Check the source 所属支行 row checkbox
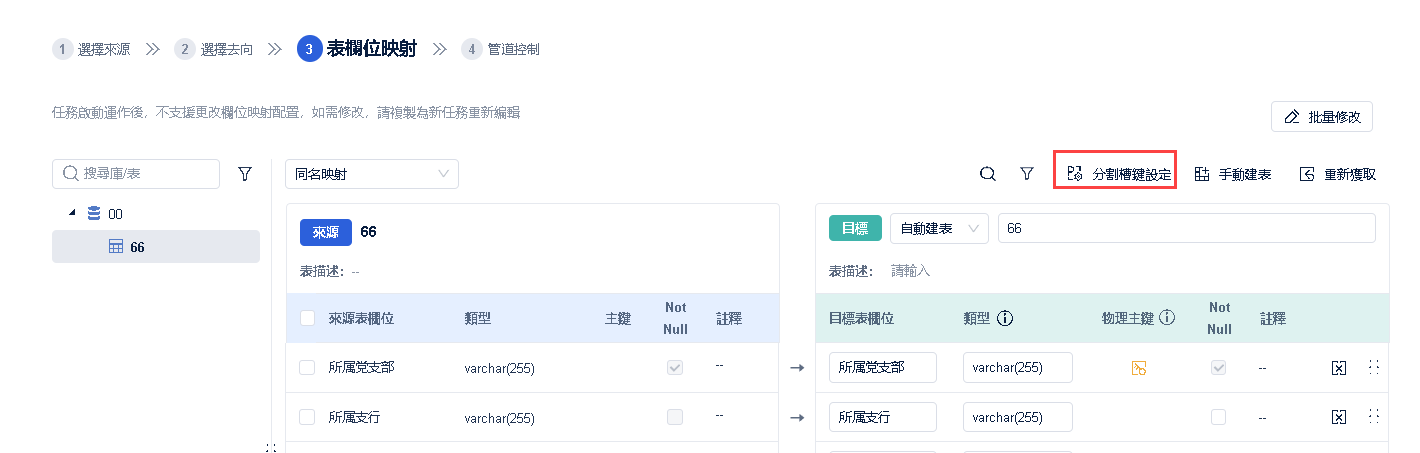This screenshot has height=453, width=1420. point(307,417)
